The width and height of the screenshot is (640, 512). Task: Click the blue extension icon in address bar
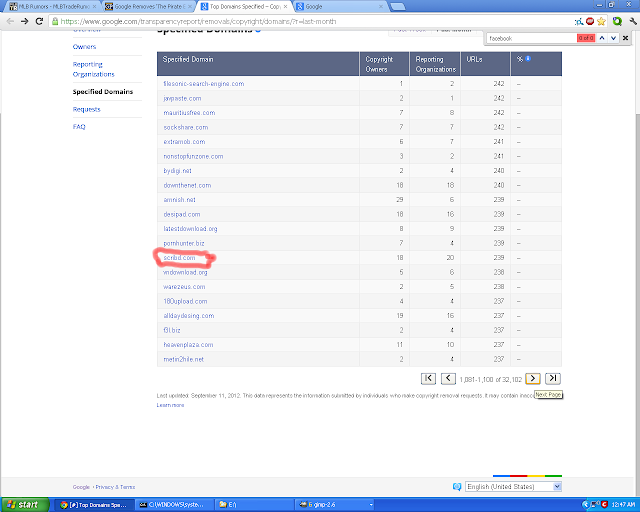579,22
